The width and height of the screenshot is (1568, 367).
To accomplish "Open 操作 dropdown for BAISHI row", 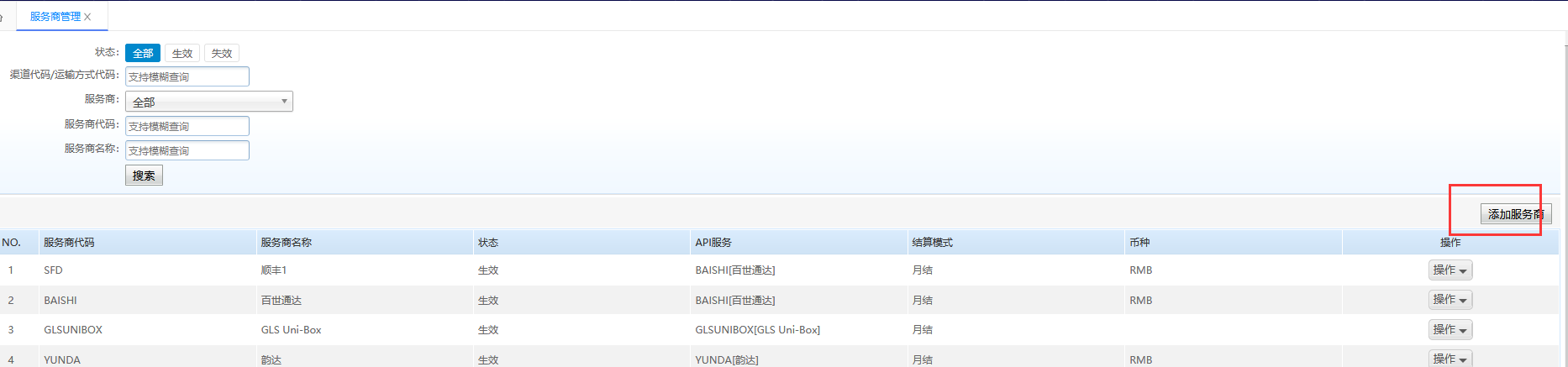I will pos(1450,300).
